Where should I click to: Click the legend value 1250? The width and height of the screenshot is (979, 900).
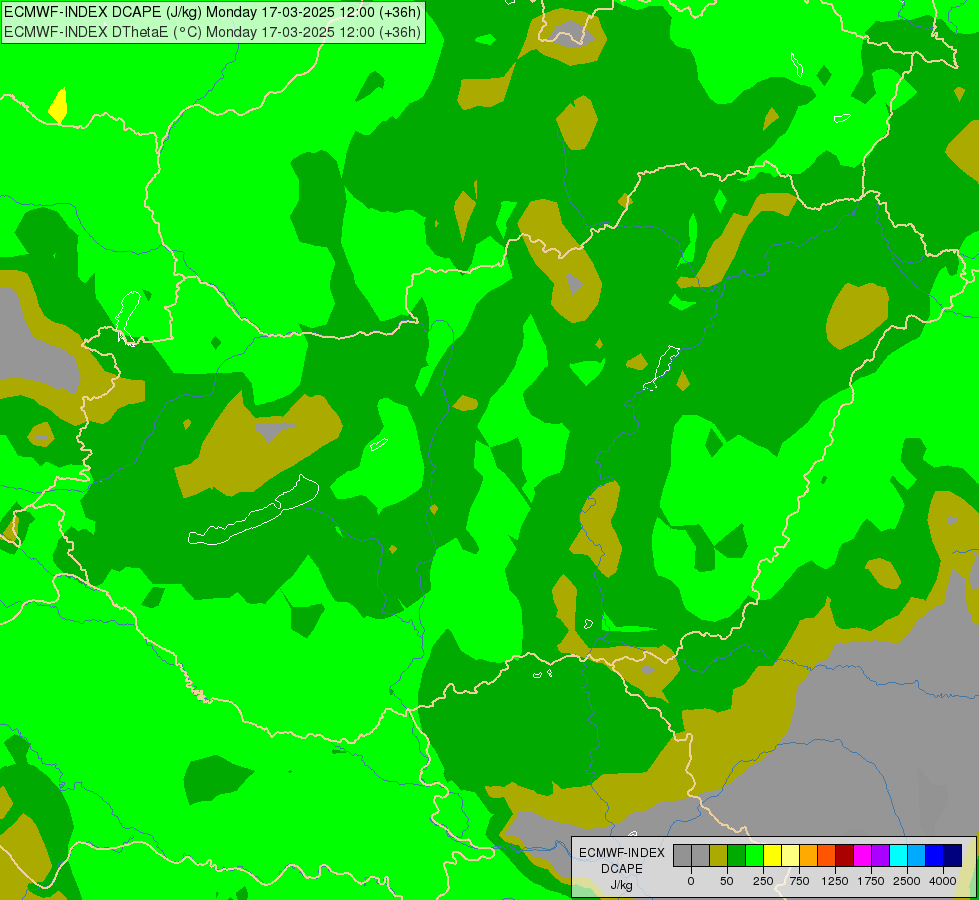[x=835, y=881]
